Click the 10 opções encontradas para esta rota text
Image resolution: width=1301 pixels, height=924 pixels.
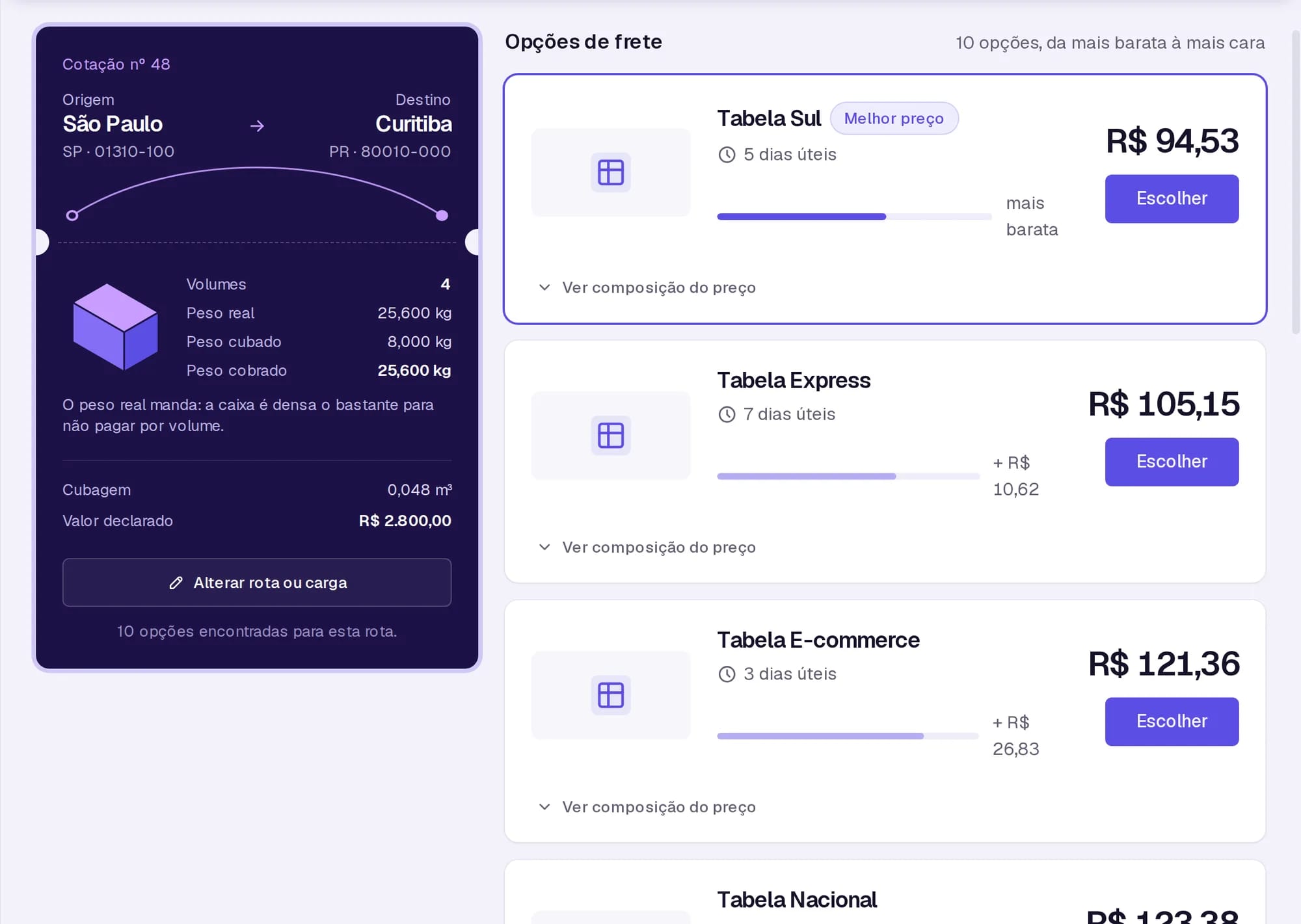tap(257, 631)
